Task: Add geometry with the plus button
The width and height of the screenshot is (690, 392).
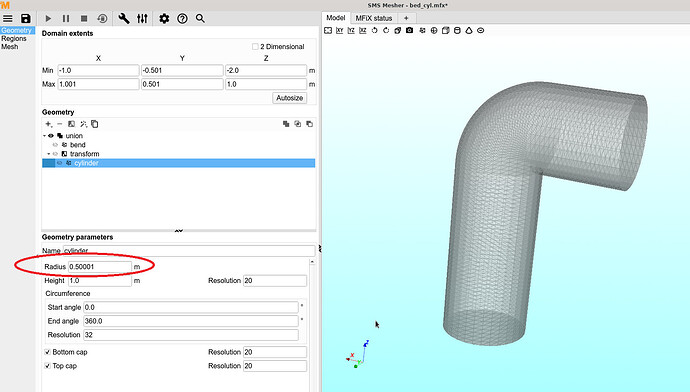Action: tap(48, 124)
